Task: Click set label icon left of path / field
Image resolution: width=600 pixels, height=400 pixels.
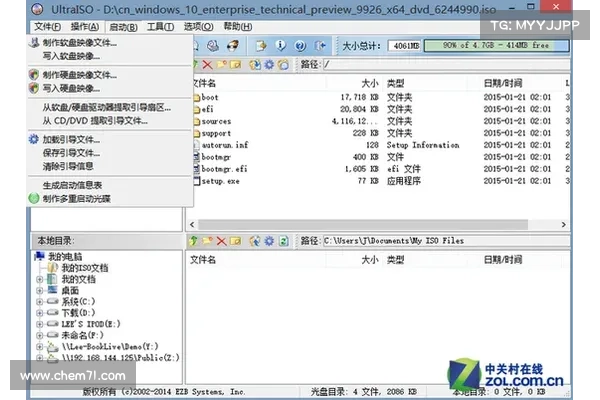Action: pos(284,64)
